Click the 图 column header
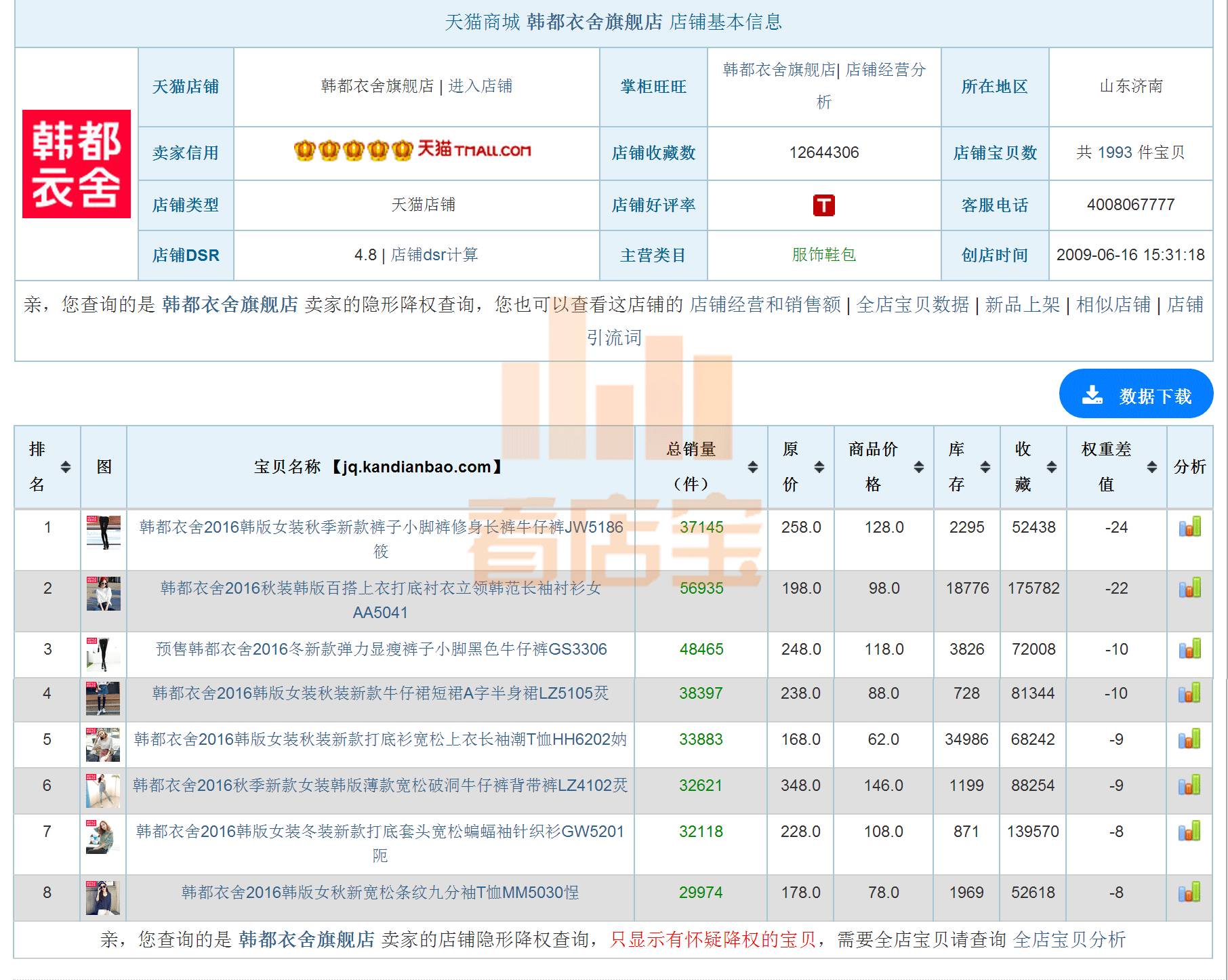 (104, 467)
